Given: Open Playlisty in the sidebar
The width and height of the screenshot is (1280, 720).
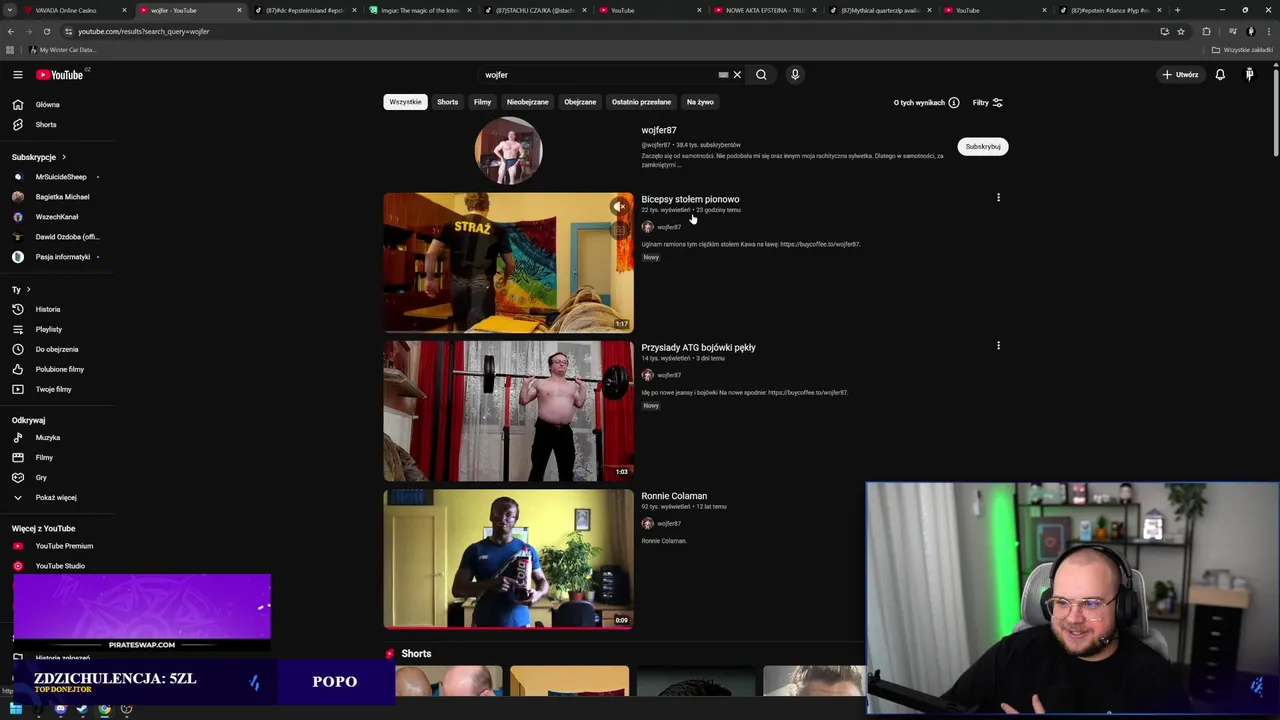Looking at the screenshot, I should (48, 329).
